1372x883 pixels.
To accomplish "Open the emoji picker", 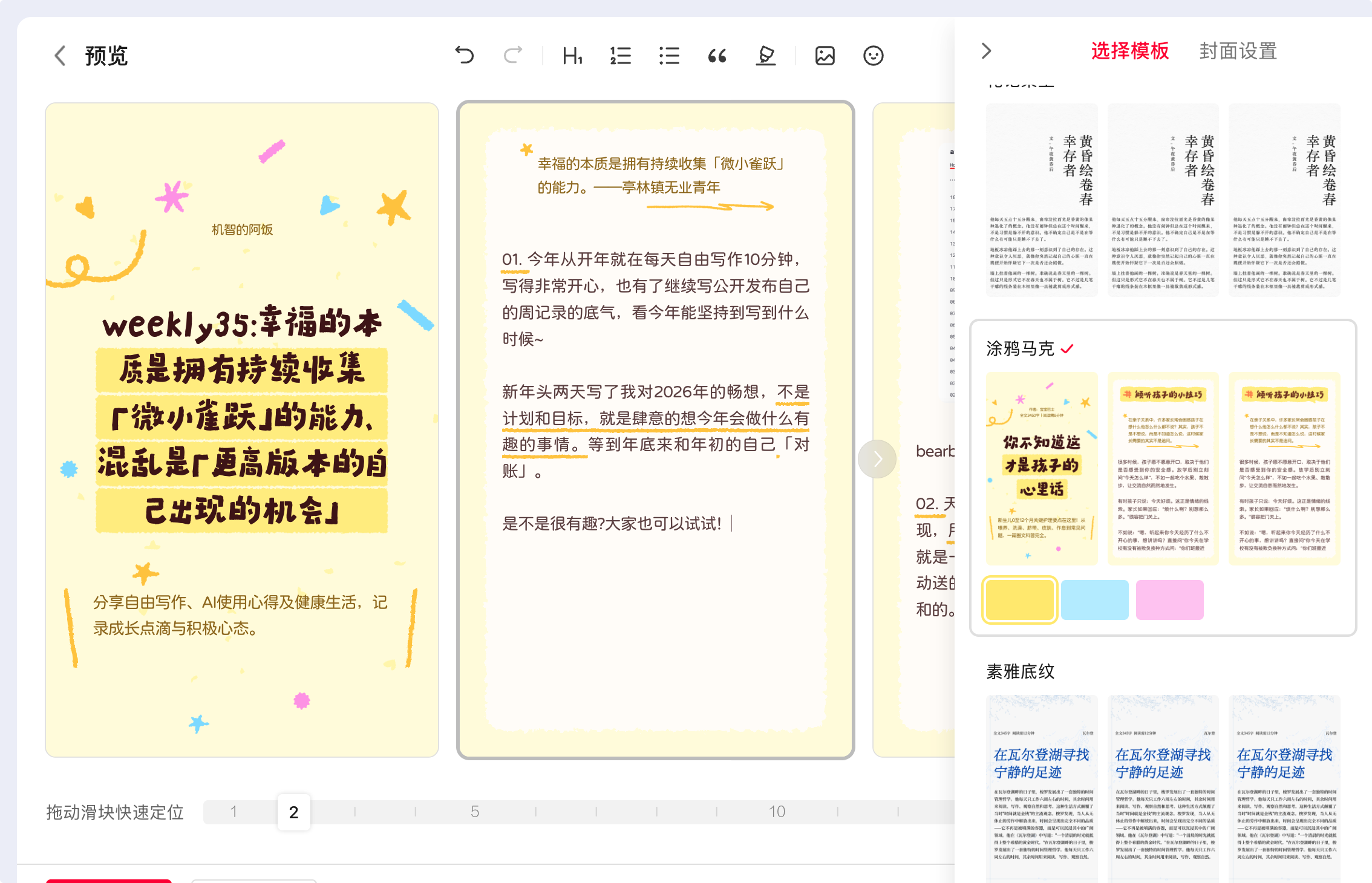I will pyautogui.click(x=873, y=56).
